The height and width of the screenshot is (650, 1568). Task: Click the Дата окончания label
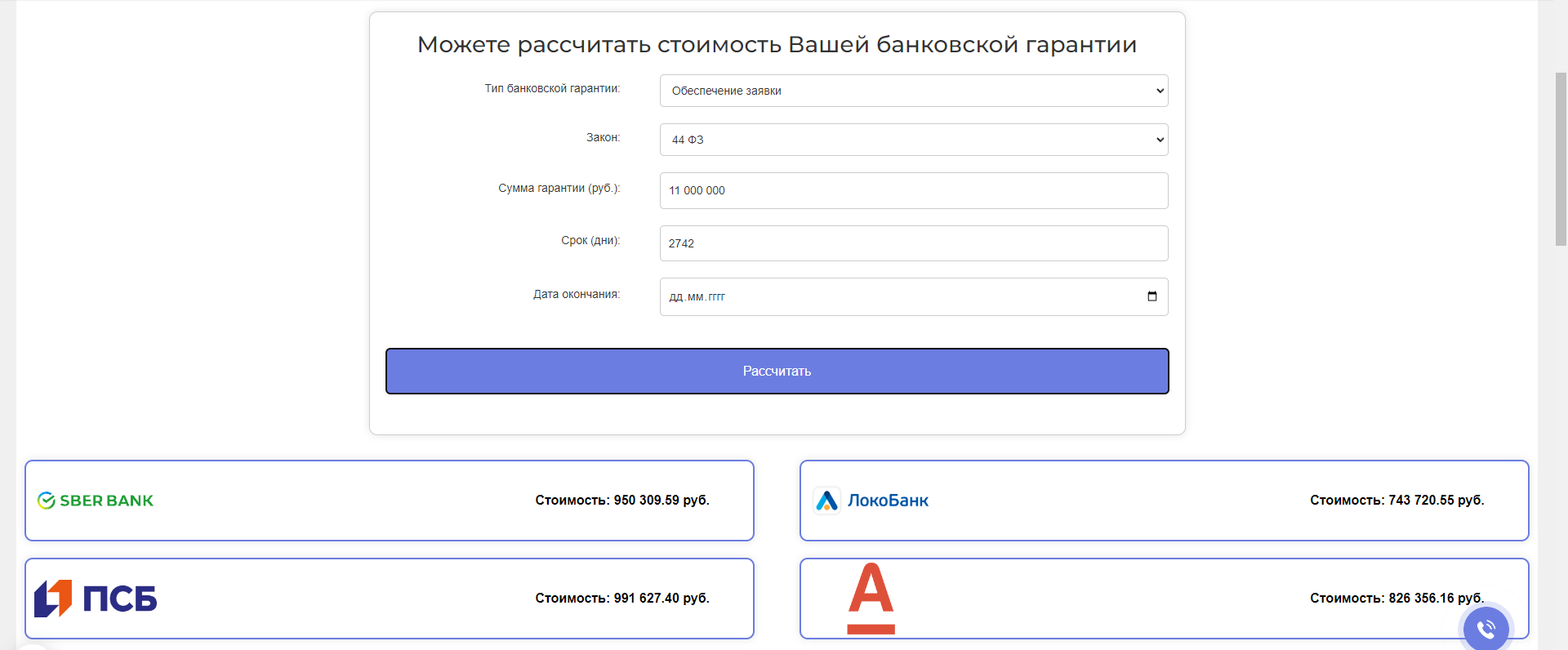[x=577, y=294]
